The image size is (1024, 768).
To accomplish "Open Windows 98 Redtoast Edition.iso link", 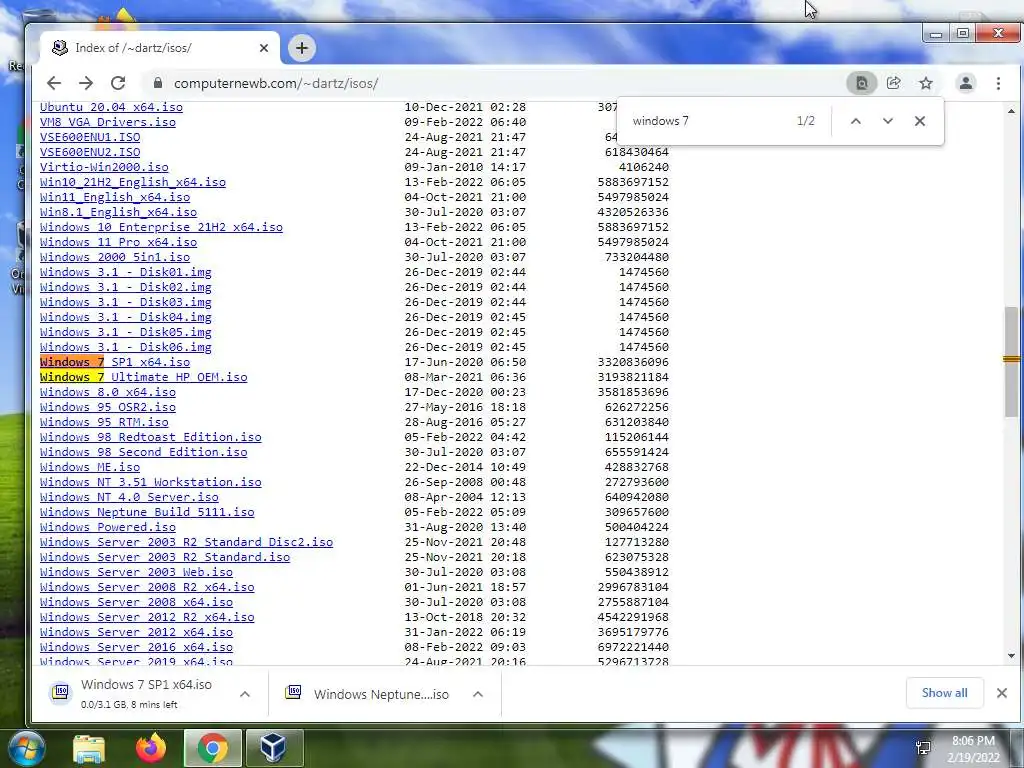I will (151, 437).
